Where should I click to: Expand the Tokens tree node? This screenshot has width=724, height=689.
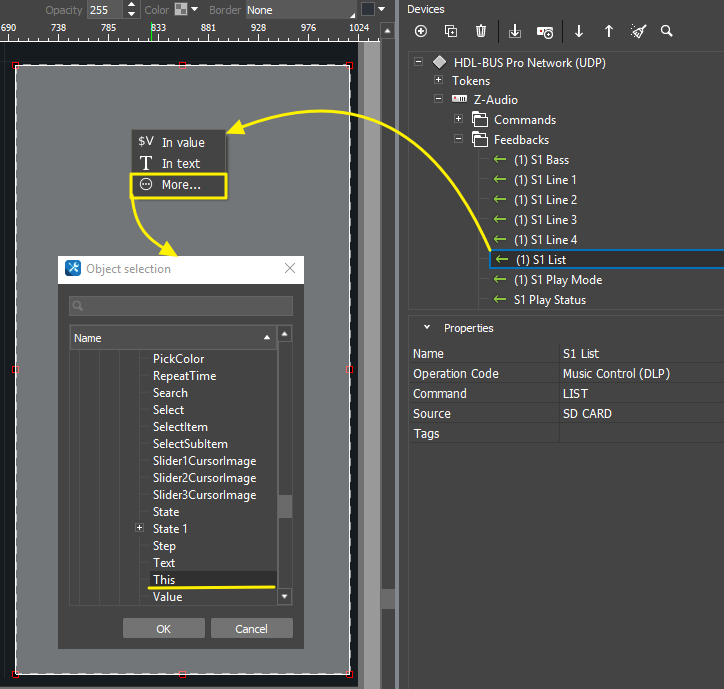pyautogui.click(x=438, y=80)
